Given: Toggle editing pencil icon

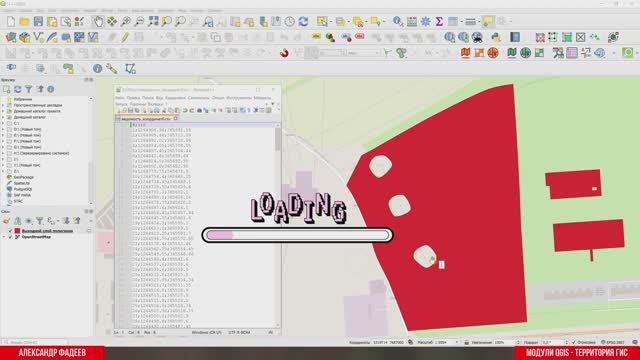Looking at the screenshot, I should point(125,37).
